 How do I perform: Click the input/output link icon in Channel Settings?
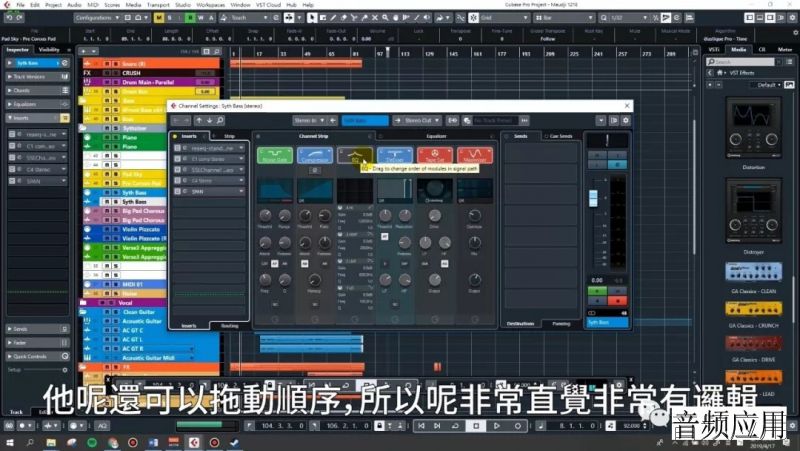tap(453, 120)
